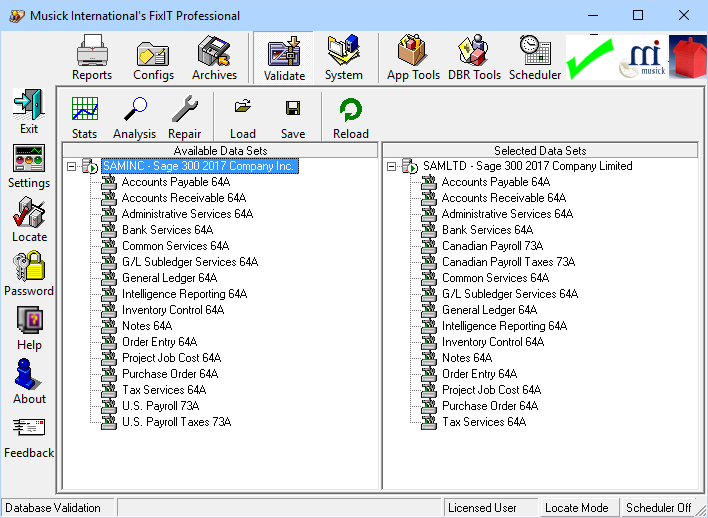Viewport: 708px width, 518px height.
Task: Select U.S. Payroll Taxes 73A
Action: pos(177,422)
